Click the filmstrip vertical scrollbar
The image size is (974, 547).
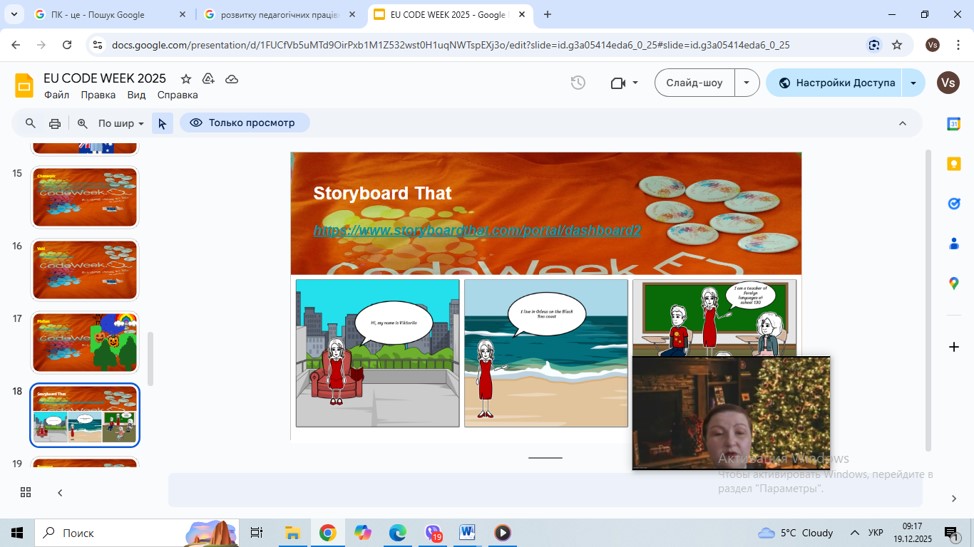[x=151, y=358]
